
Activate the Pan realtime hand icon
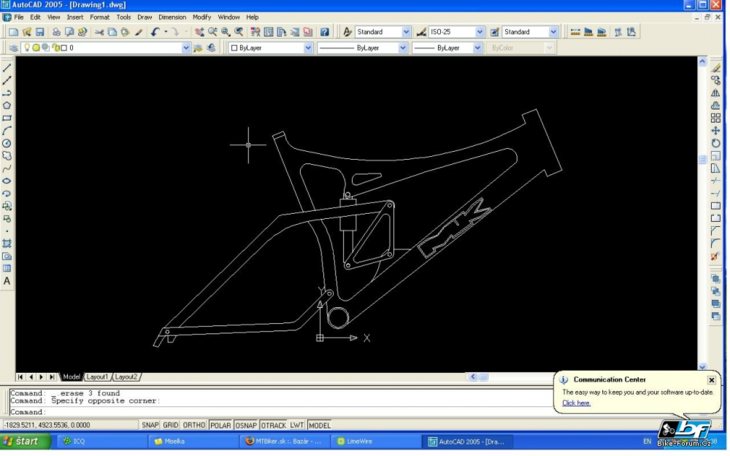click(x=199, y=32)
